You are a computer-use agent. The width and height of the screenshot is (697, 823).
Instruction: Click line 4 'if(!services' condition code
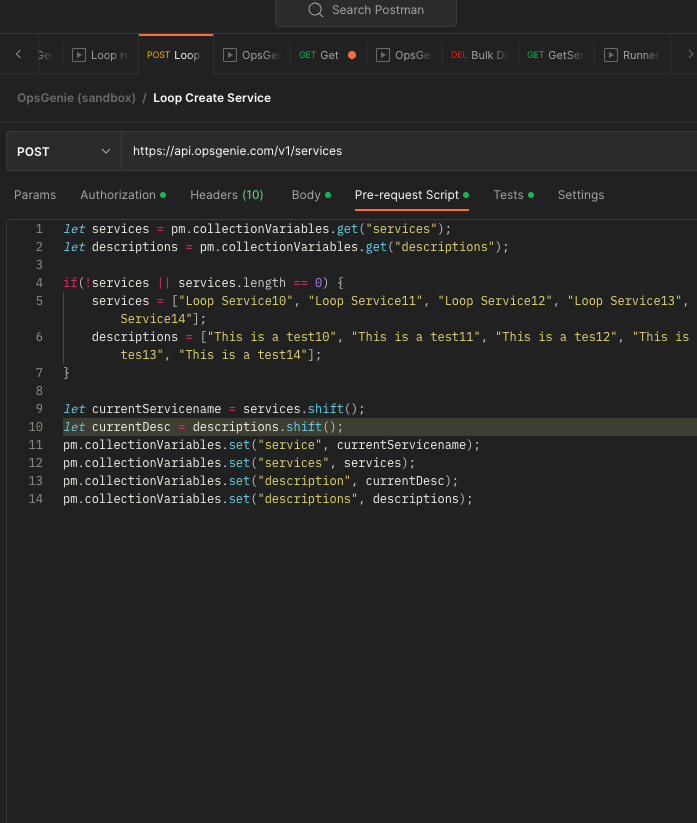click(203, 283)
